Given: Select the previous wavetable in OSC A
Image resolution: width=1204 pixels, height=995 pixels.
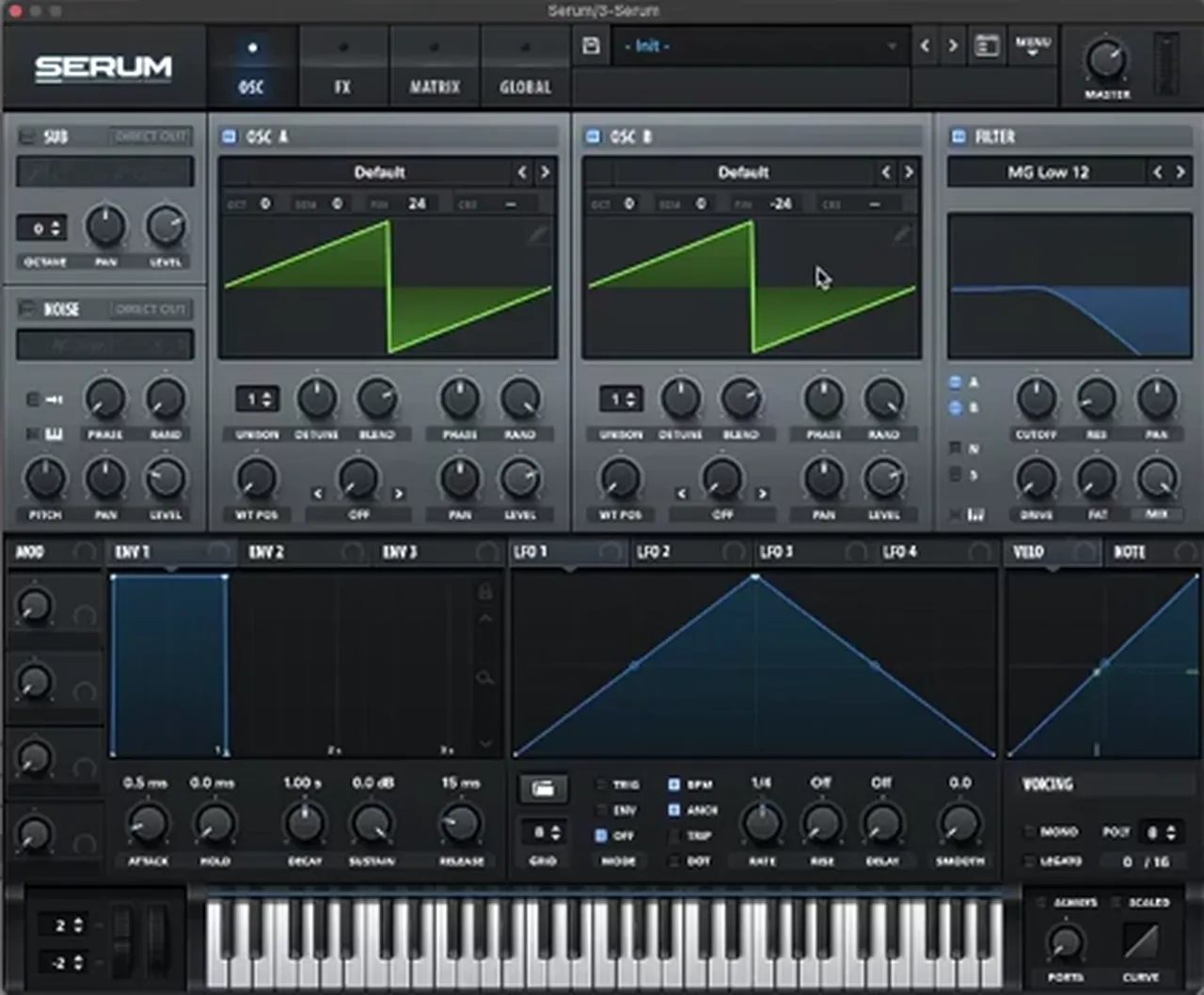Looking at the screenshot, I should click(x=522, y=172).
